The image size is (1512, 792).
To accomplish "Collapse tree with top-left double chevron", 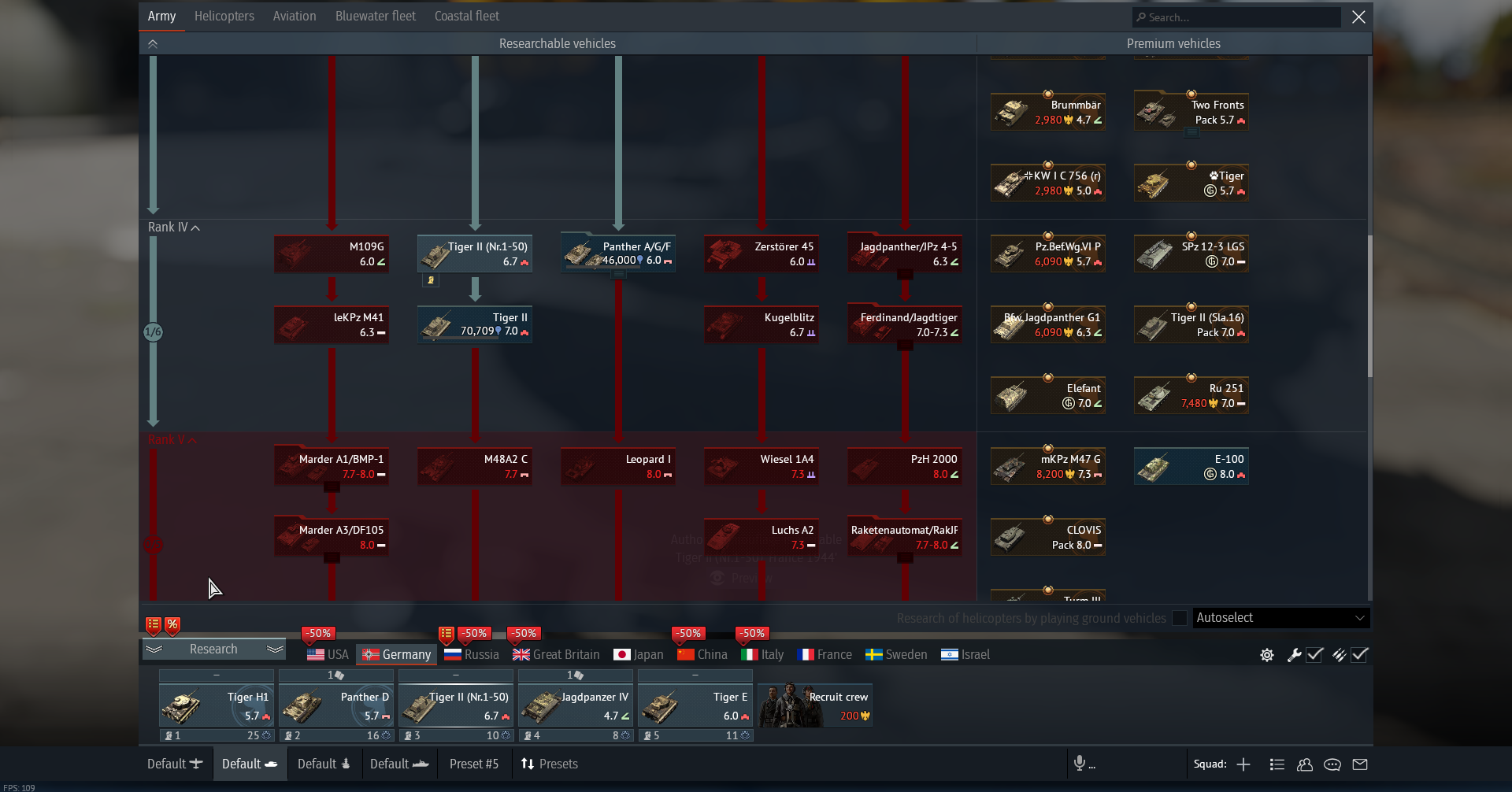I will (x=153, y=44).
